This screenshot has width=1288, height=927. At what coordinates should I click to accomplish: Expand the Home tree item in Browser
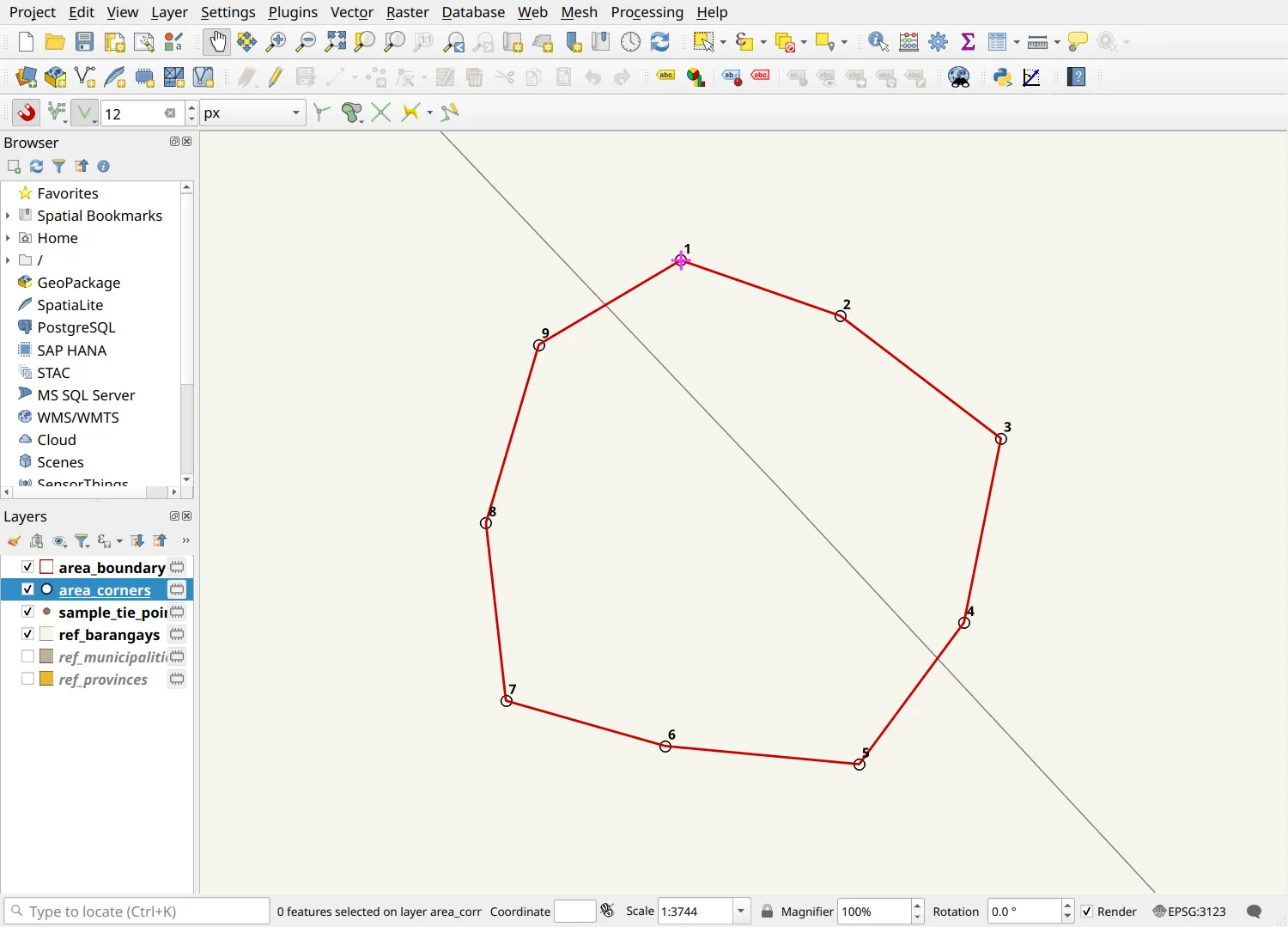pyautogui.click(x=8, y=238)
